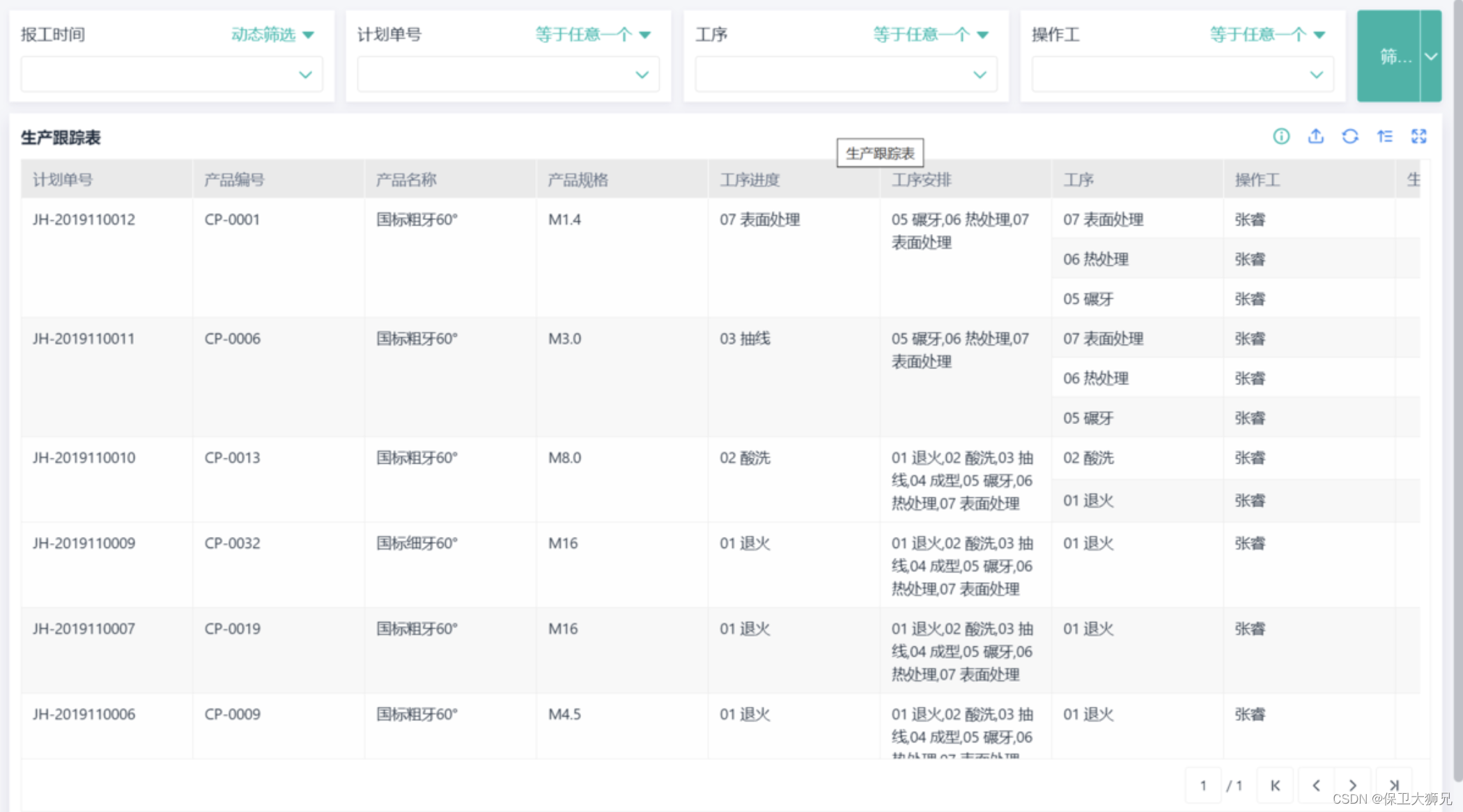Screen dimensions: 1463x812
Task: Go to first page with pagination icon
Action: click(1276, 786)
